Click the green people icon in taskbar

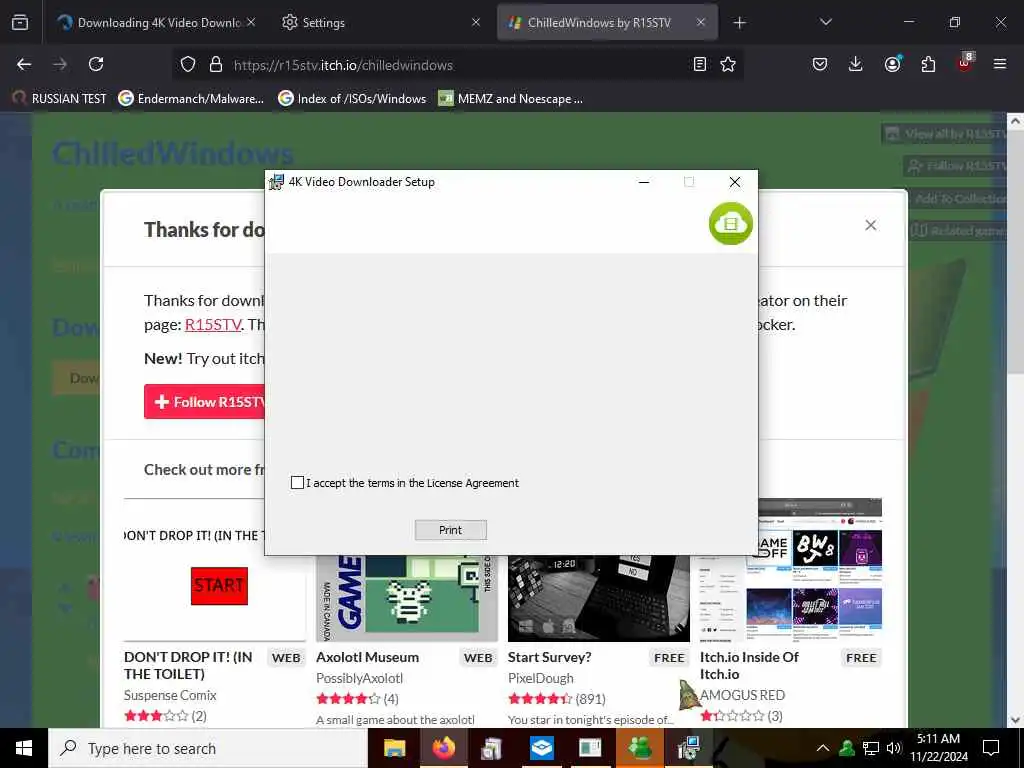point(640,748)
